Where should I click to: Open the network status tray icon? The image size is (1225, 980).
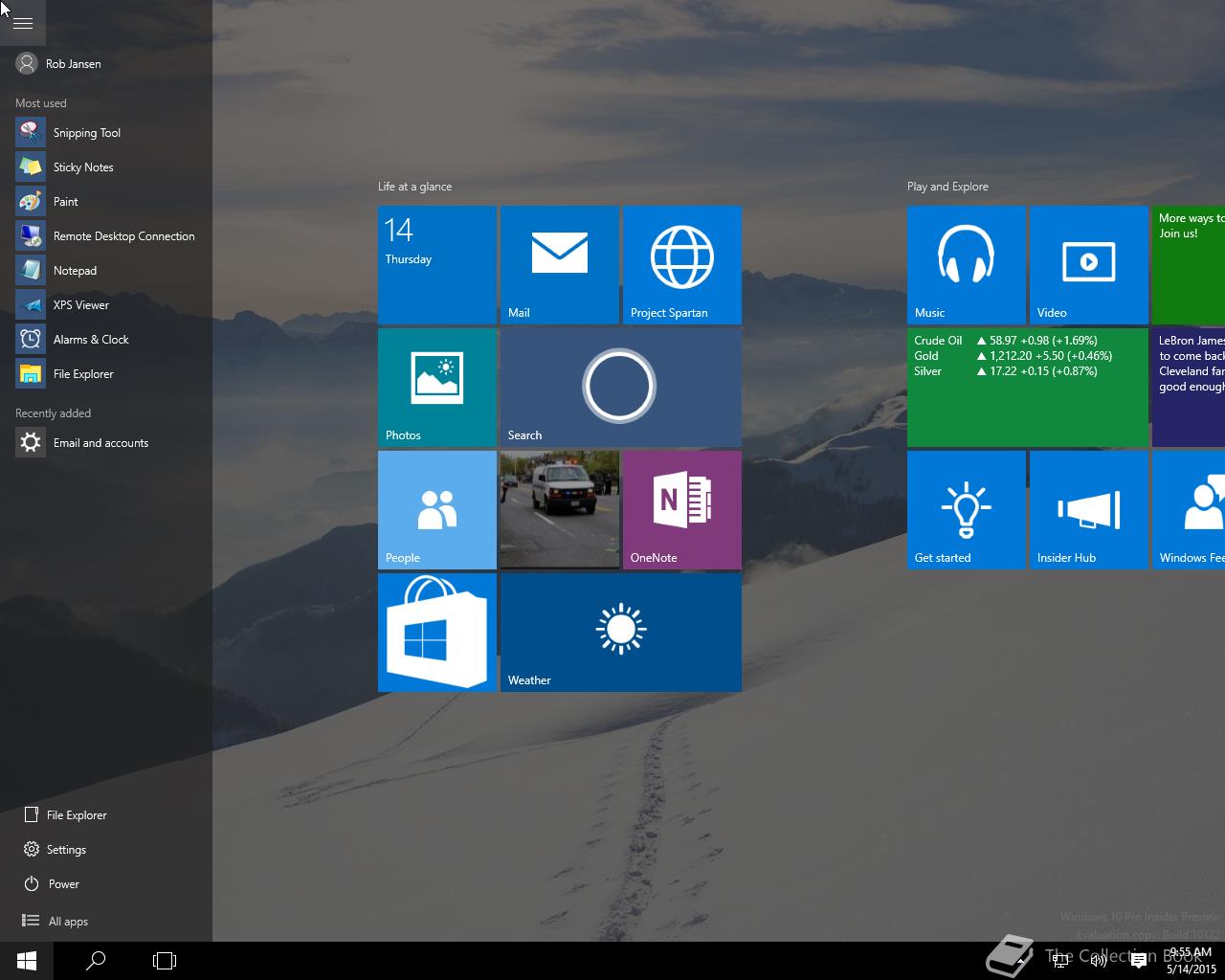(1060, 960)
